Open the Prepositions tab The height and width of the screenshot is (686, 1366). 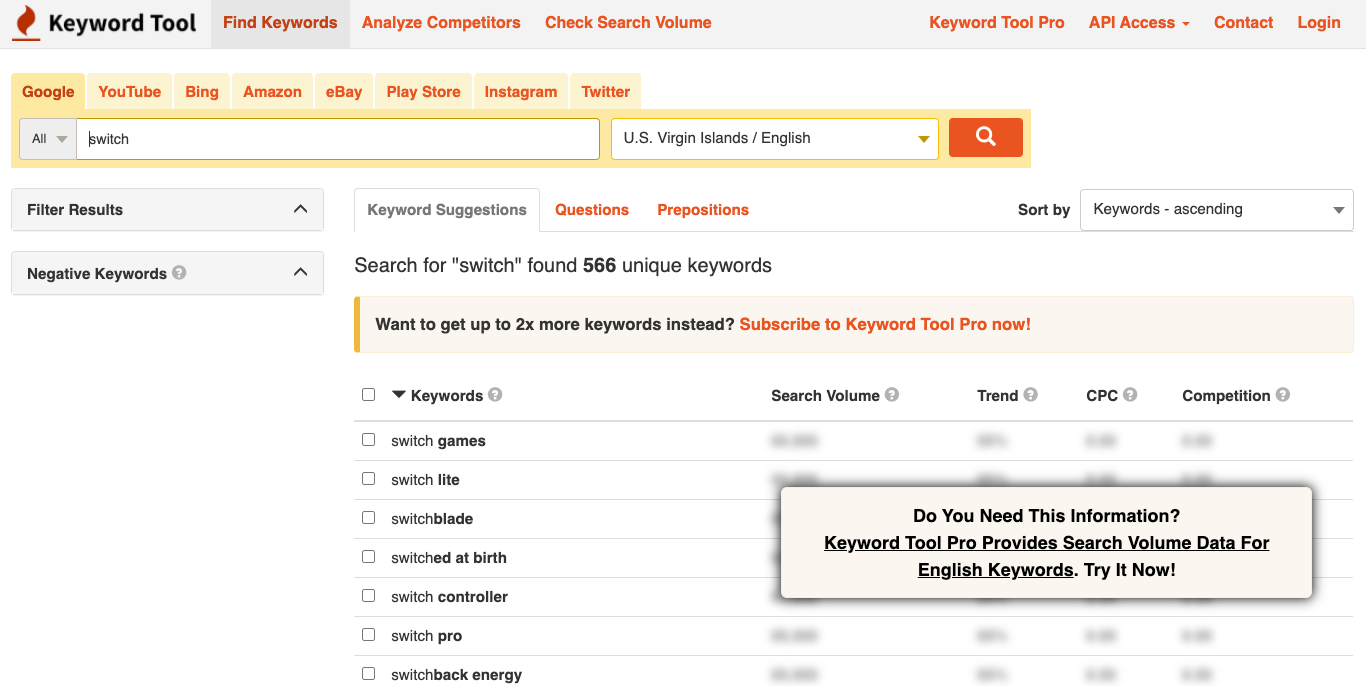point(703,210)
